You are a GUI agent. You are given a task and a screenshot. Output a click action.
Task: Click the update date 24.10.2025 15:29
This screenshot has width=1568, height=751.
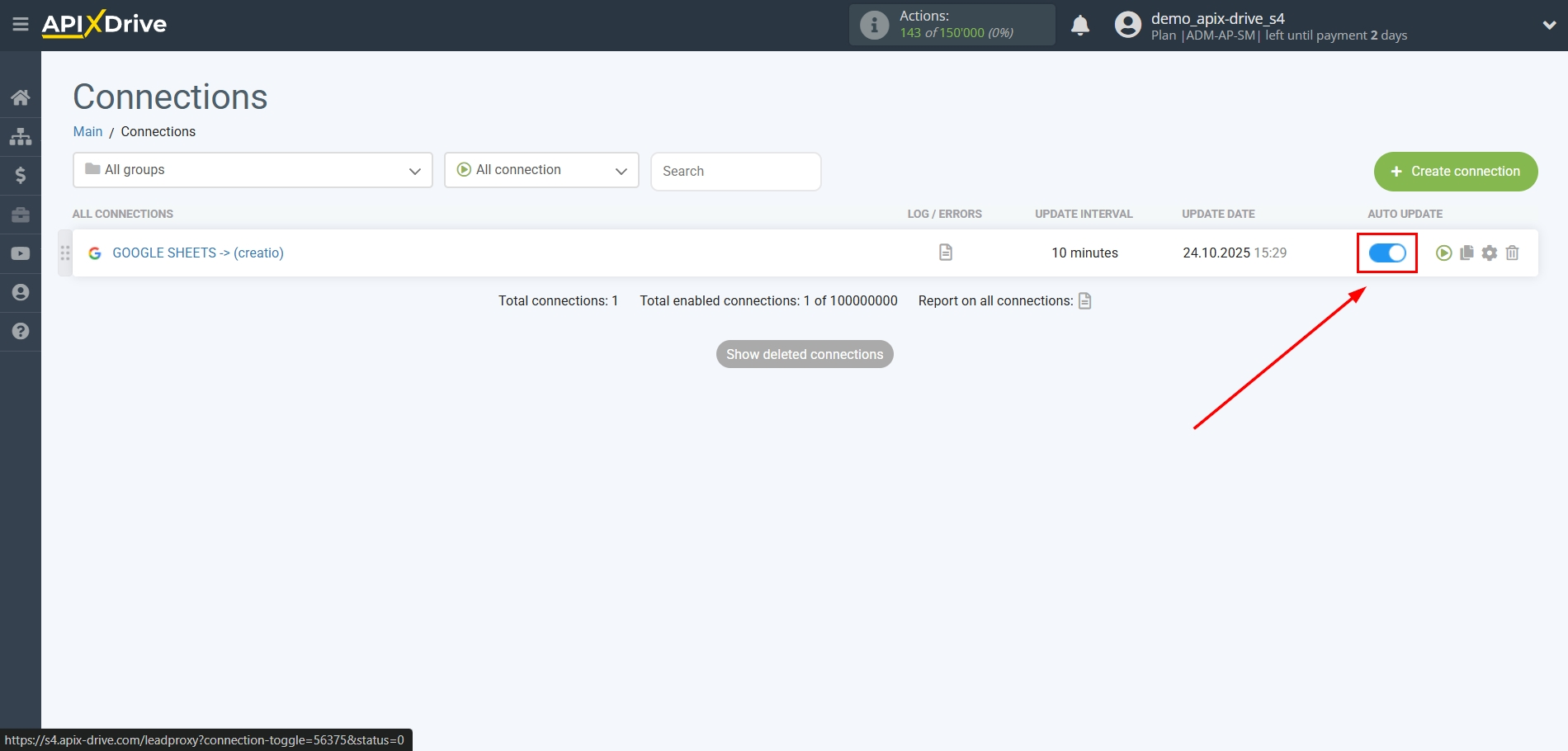pyautogui.click(x=1235, y=253)
